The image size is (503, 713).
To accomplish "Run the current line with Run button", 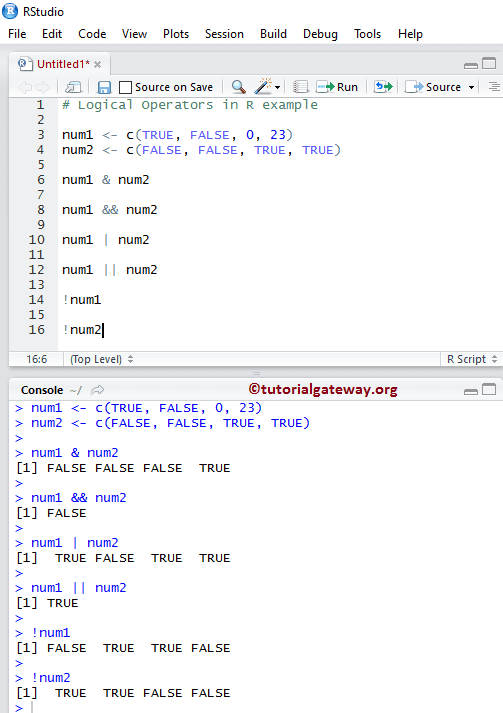I will (337, 86).
